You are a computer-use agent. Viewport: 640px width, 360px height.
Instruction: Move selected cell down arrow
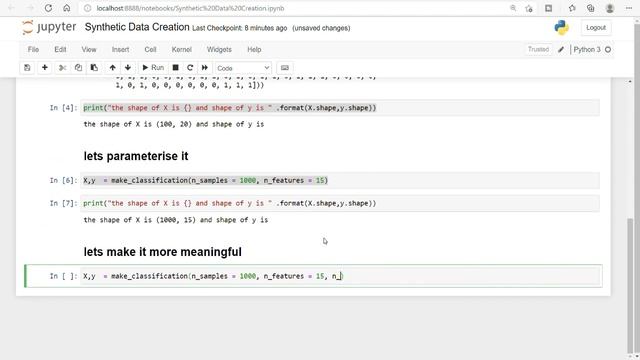point(128,68)
